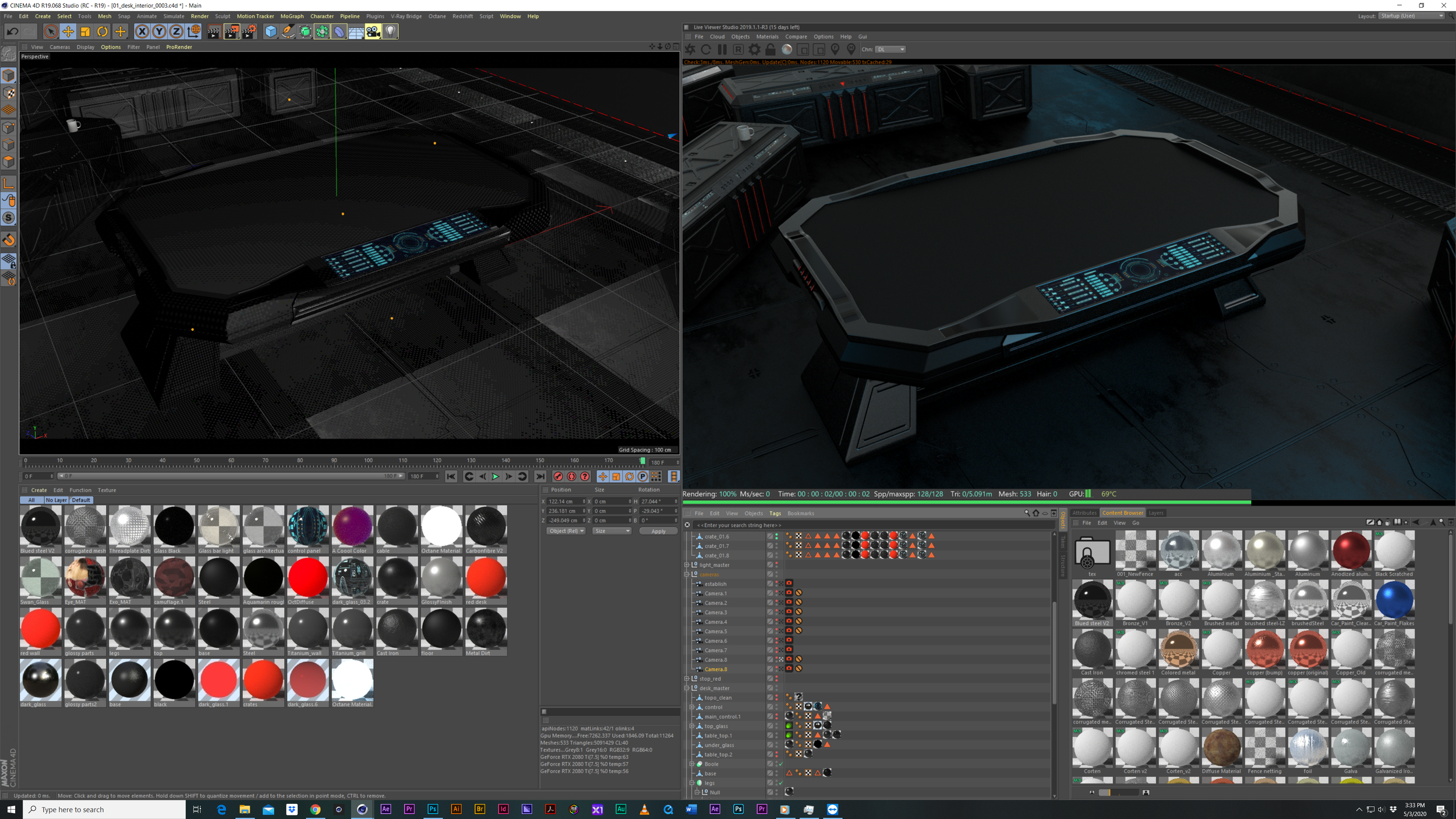Select the red OctDiffuse material swatch

308,577
